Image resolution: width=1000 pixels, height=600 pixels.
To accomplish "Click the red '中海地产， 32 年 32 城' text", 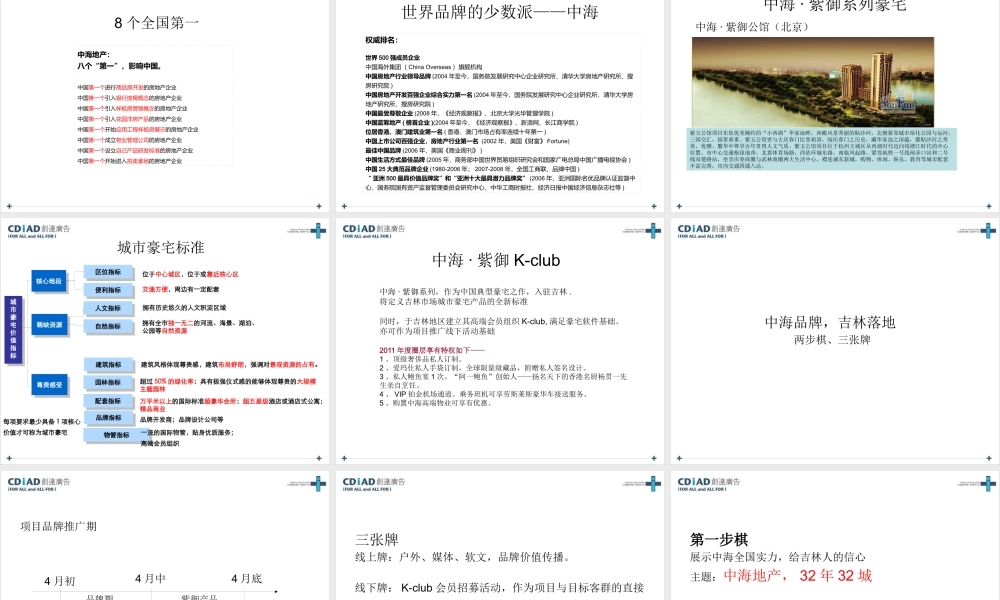I will [x=798, y=576].
